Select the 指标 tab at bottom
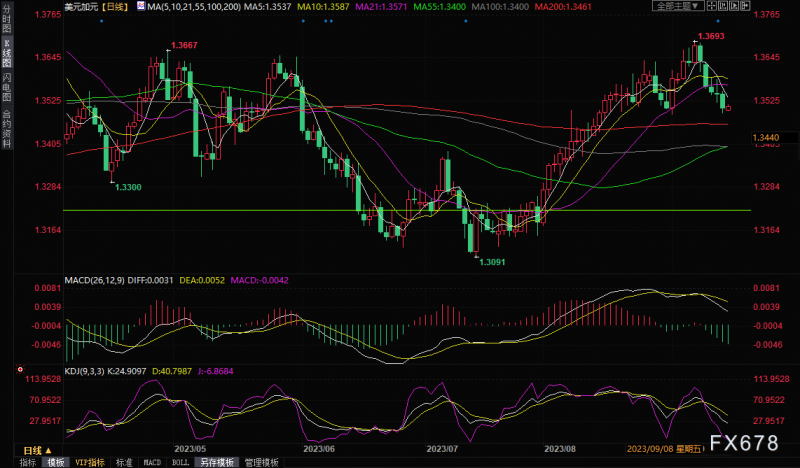Screen dimensions: 800x468 (x=28, y=462)
